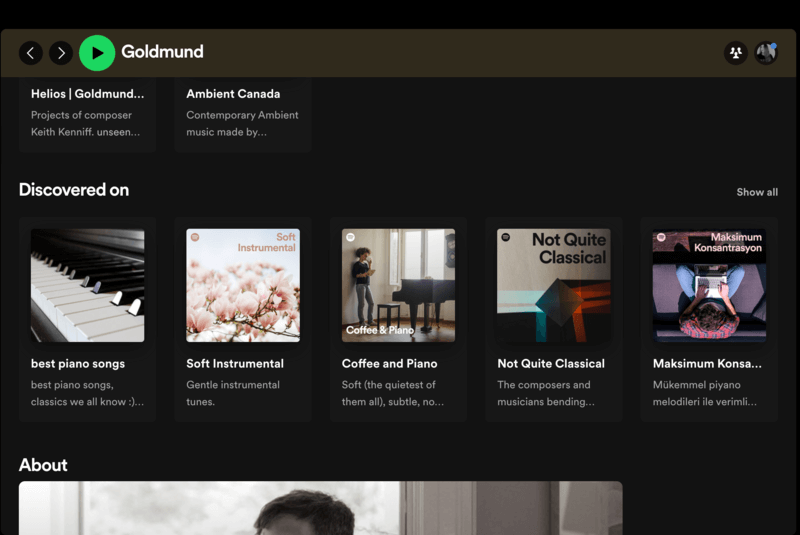Play Goldmund with the green play button
This screenshot has width=800, height=535.
[x=97, y=53]
